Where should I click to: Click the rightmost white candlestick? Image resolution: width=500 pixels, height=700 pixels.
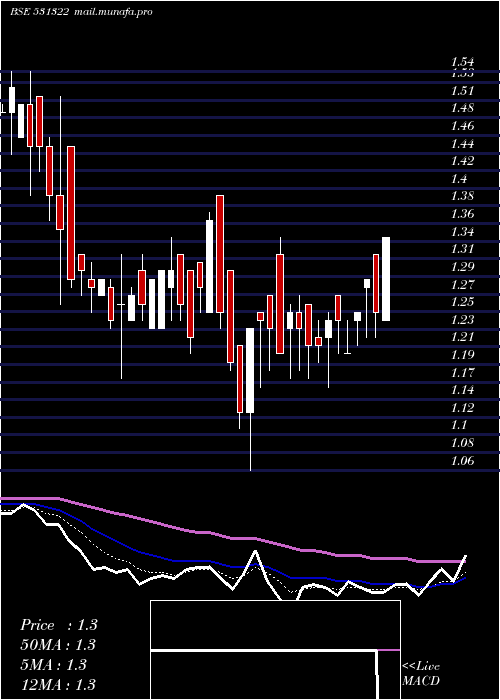pyautogui.click(x=386, y=279)
